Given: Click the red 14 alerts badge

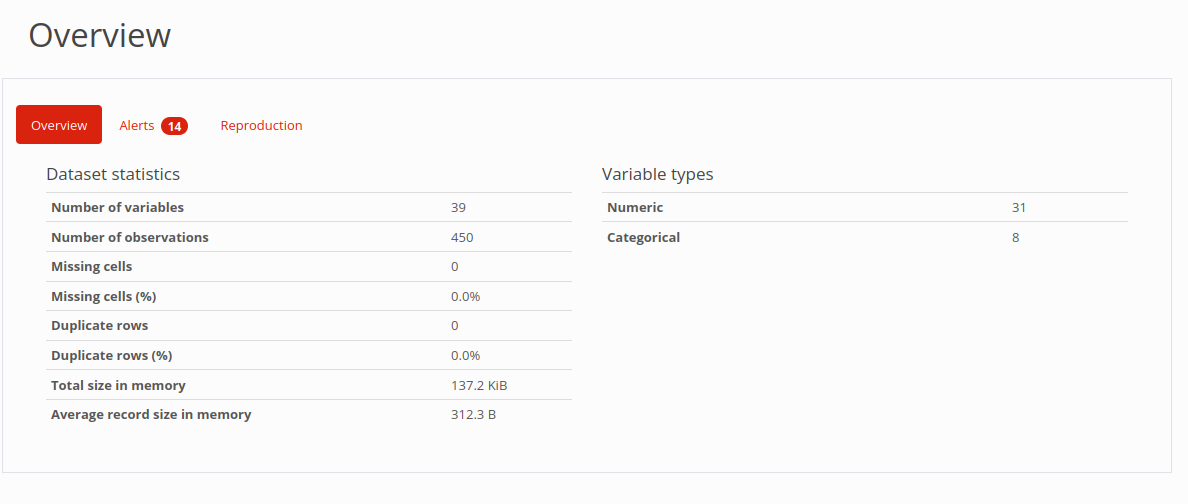Looking at the screenshot, I should pos(174,126).
